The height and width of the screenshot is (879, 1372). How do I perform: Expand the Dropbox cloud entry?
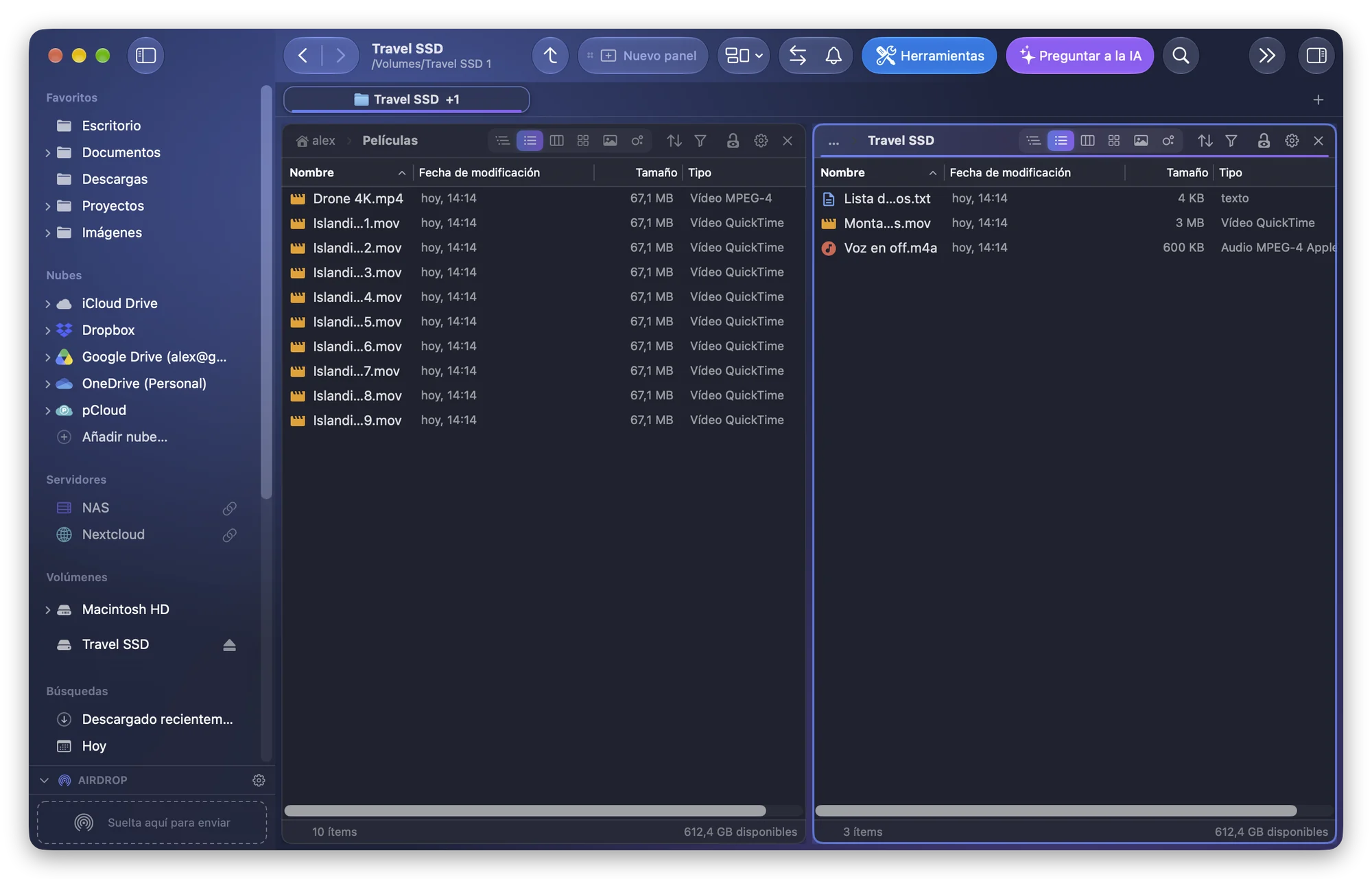47,331
